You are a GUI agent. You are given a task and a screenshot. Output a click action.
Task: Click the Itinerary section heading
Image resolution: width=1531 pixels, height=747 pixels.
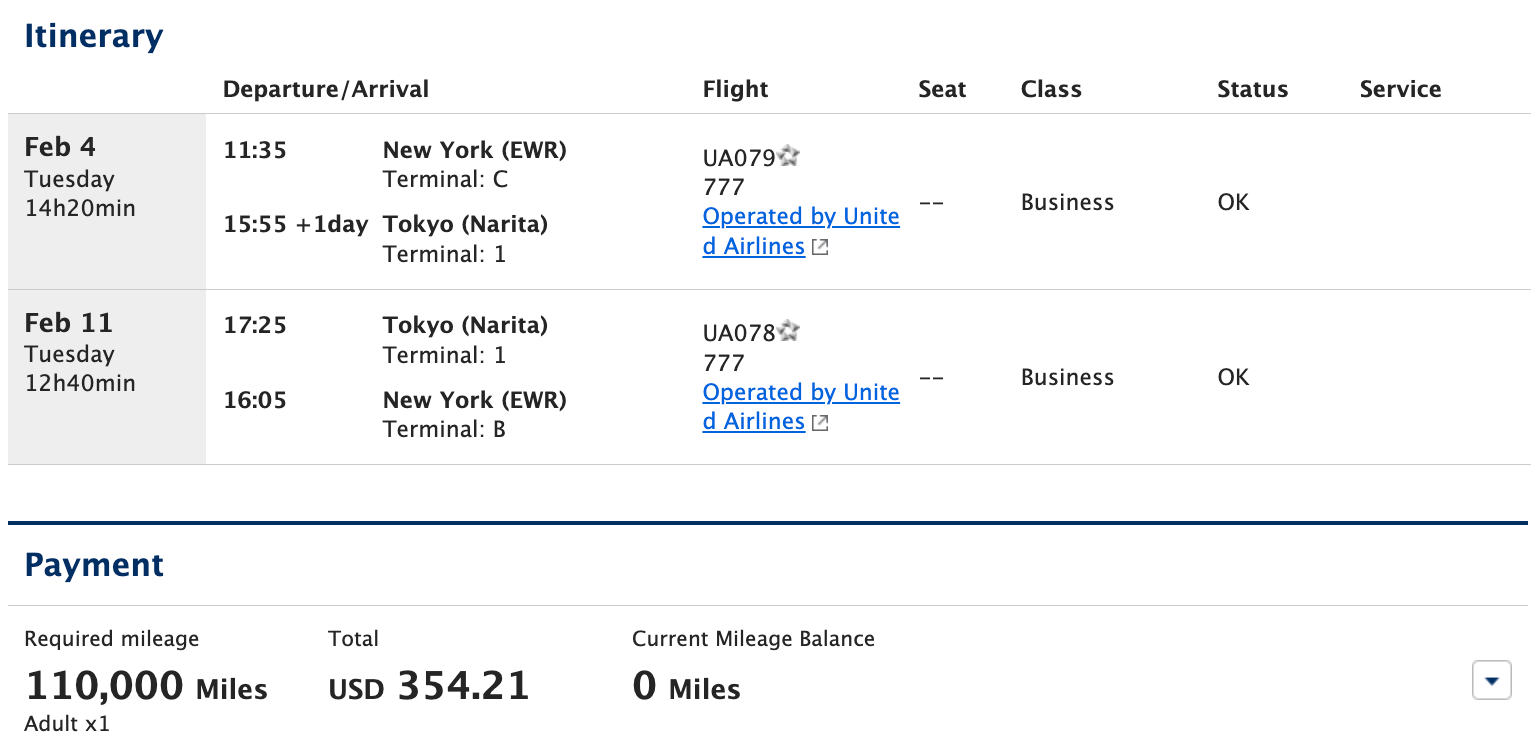pos(94,36)
